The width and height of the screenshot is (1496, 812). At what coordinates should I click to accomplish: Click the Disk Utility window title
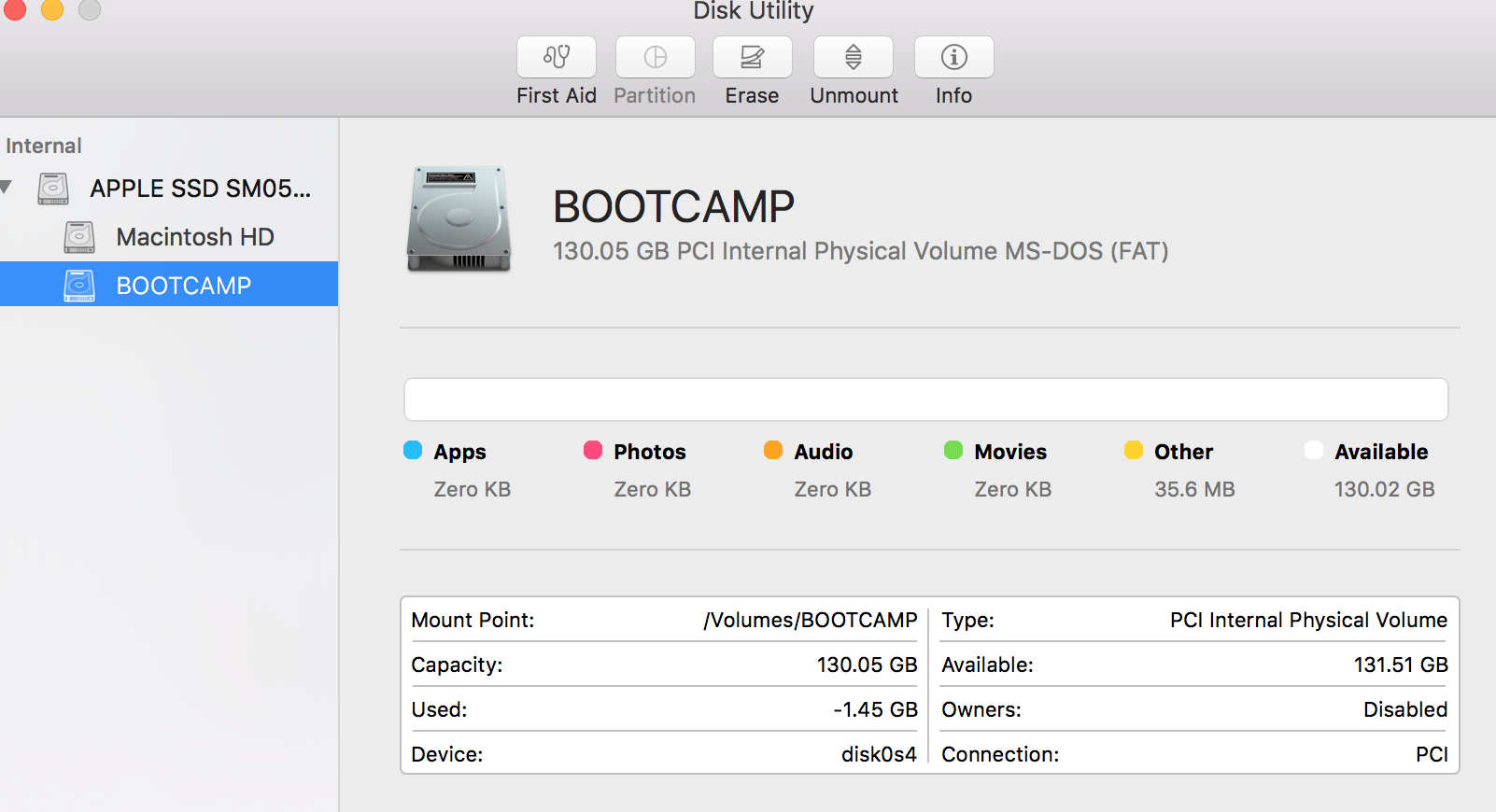pyautogui.click(x=754, y=10)
